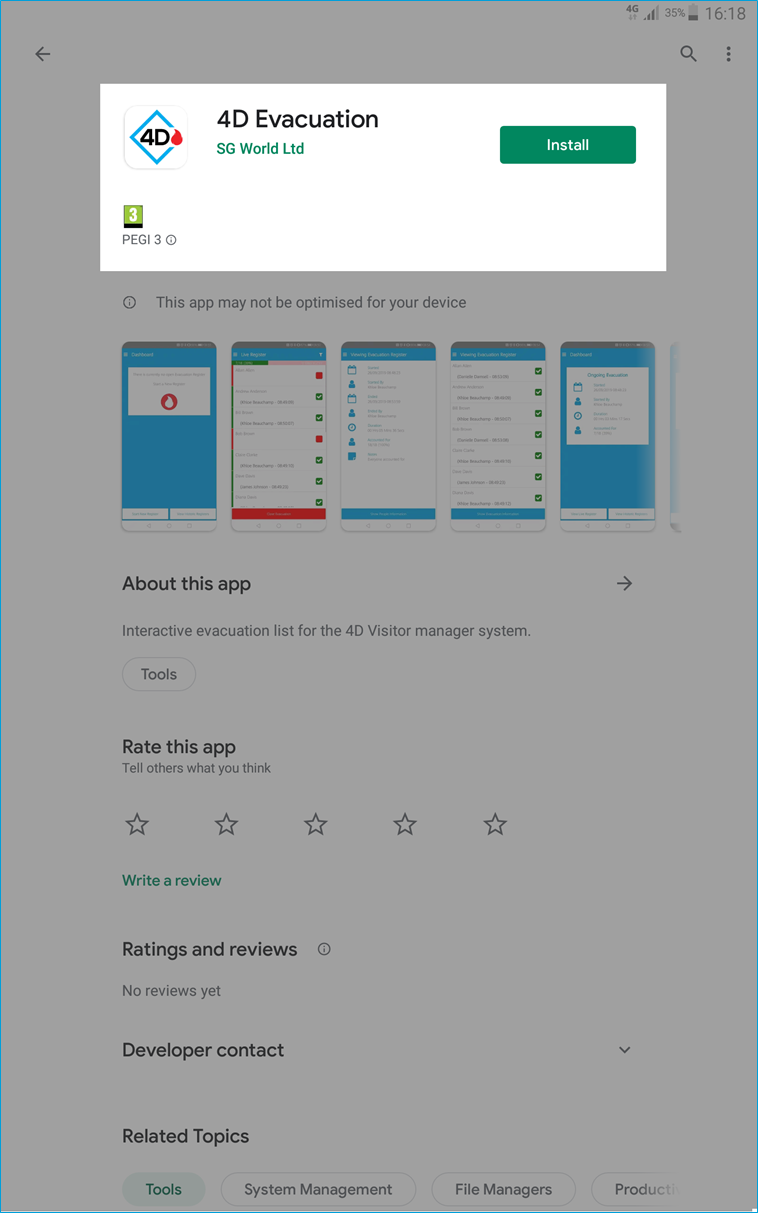Image resolution: width=758 pixels, height=1213 pixels.
Task: Open SG World Ltd developer page
Action: 260,148
